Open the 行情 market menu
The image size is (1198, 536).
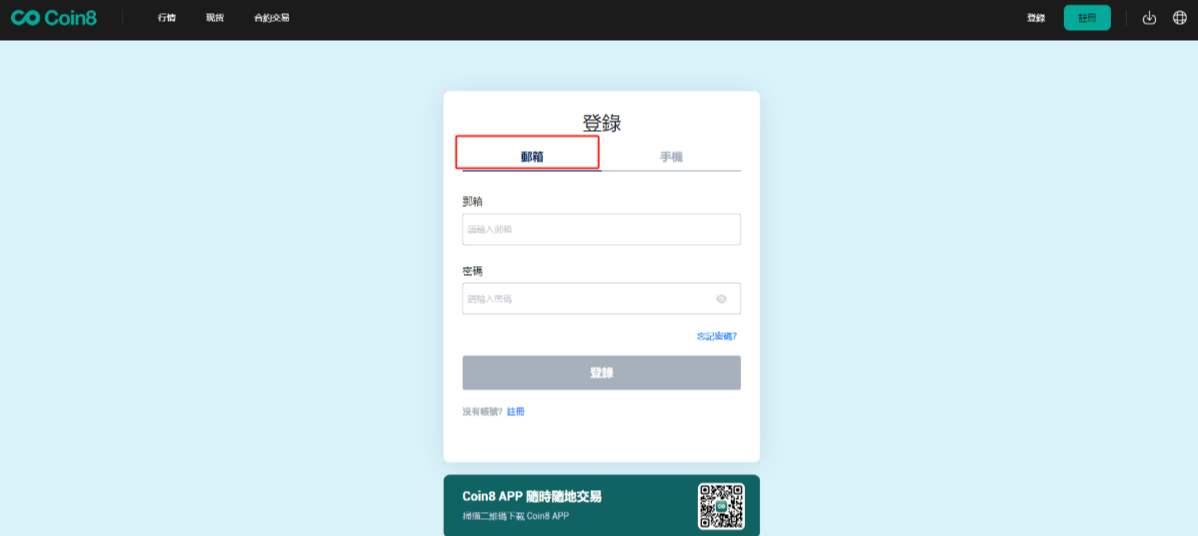coord(167,18)
